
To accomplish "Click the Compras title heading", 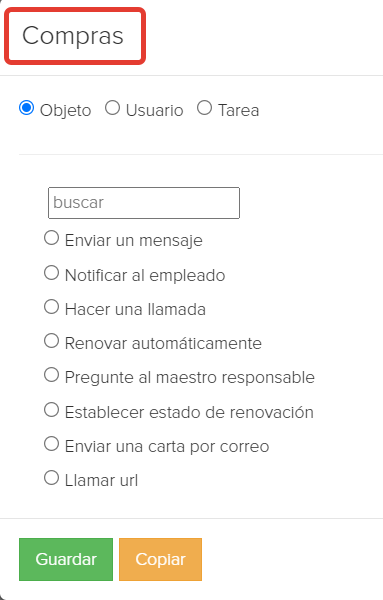I will click(73, 36).
